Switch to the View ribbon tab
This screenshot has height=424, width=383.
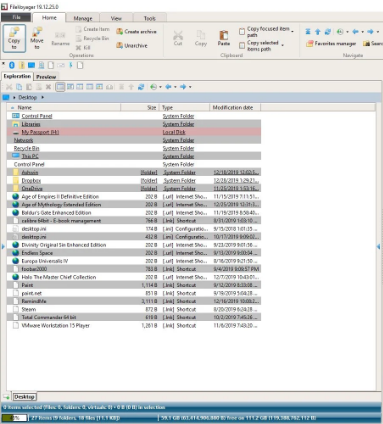pyautogui.click(x=116, y=18)
